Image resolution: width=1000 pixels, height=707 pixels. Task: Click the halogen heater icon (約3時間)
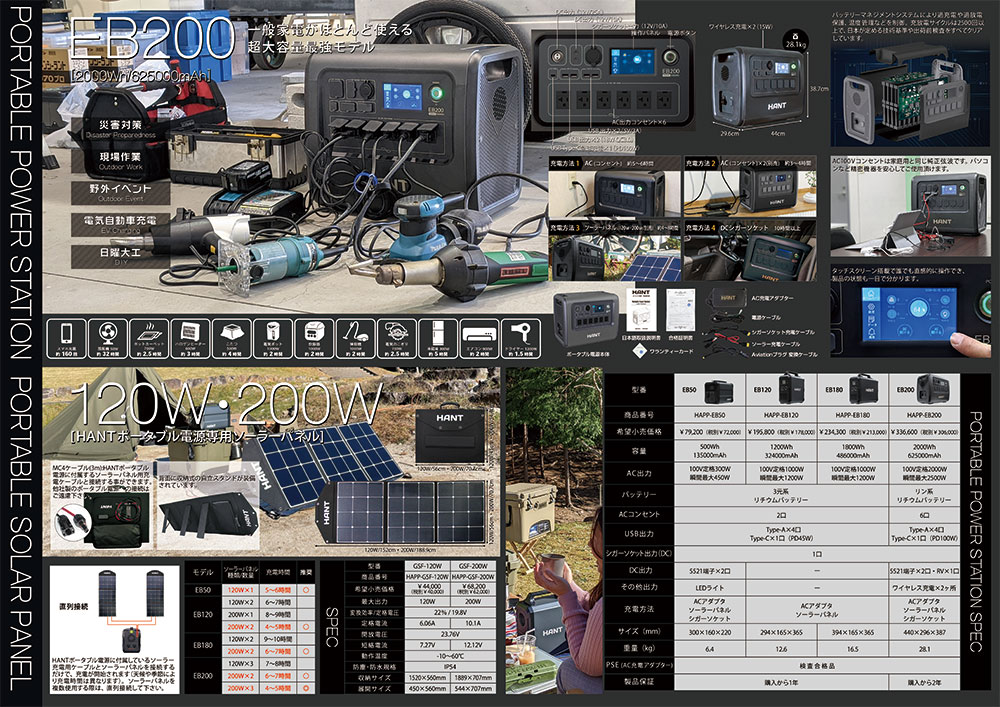point(190,339)
